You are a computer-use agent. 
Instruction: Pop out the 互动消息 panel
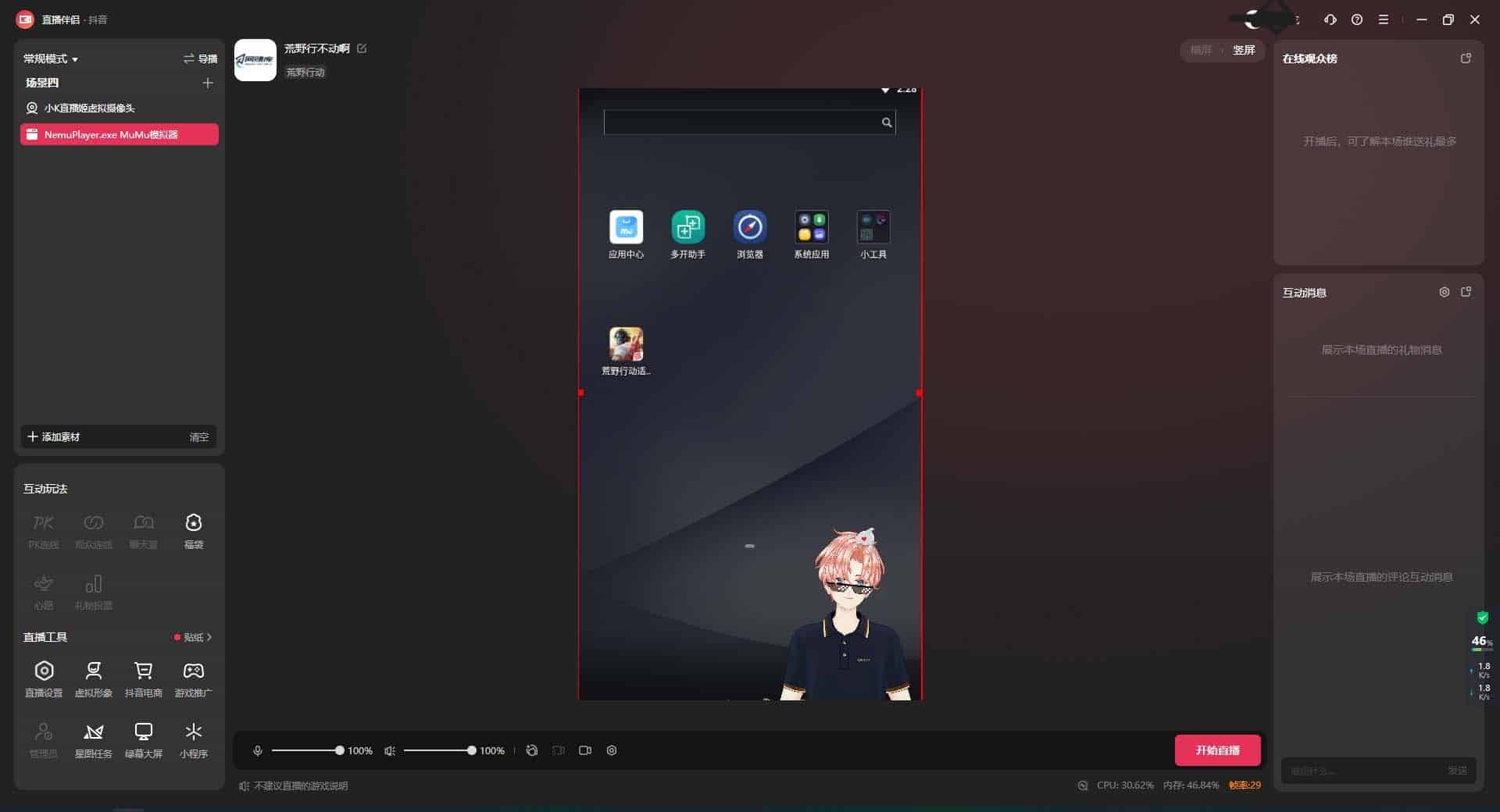coord(1466,292)
